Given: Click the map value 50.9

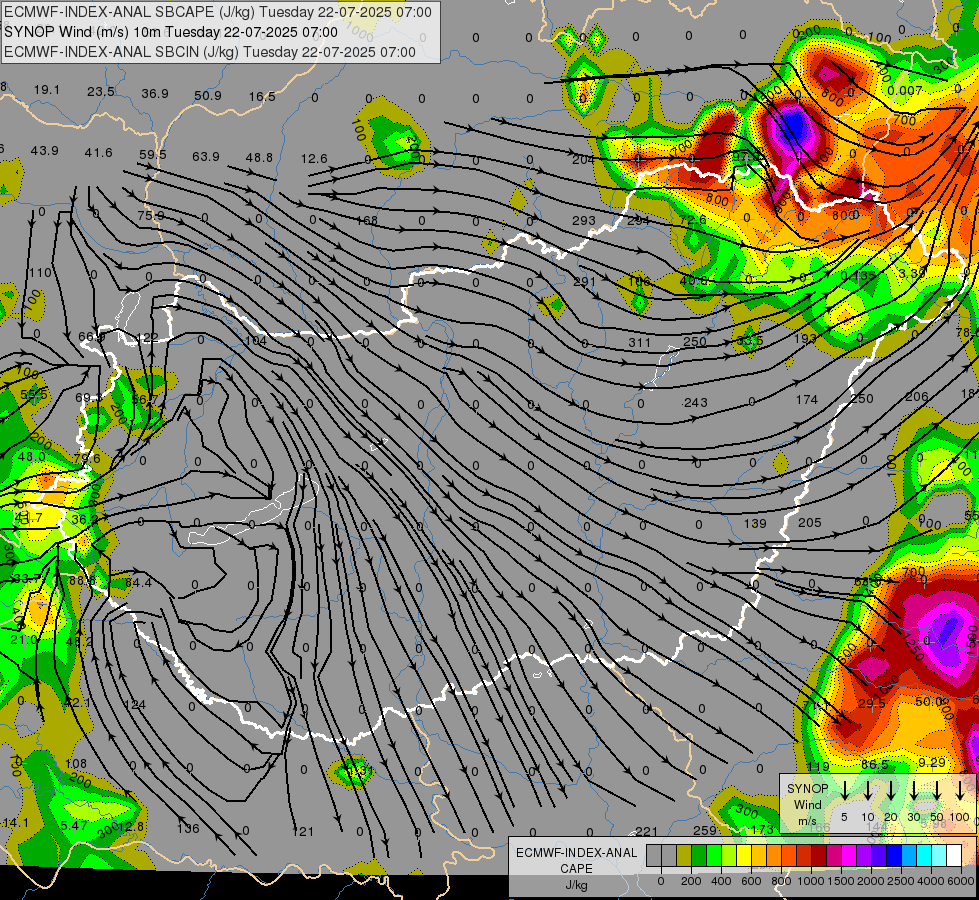Looking at the screenshot, I should coord(208,96).
